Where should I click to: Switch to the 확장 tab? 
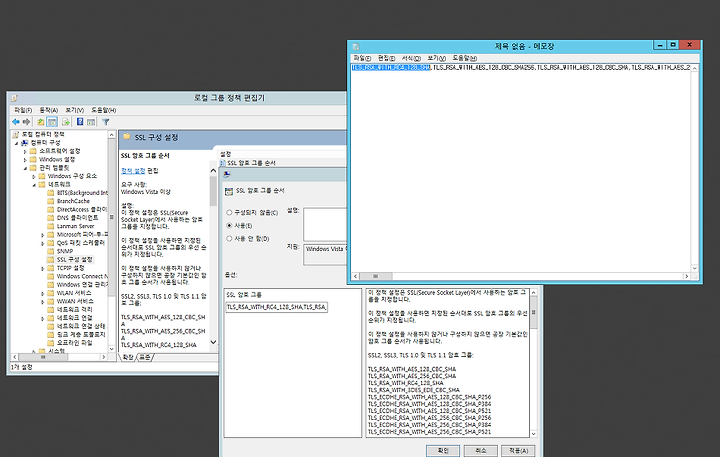128,357
